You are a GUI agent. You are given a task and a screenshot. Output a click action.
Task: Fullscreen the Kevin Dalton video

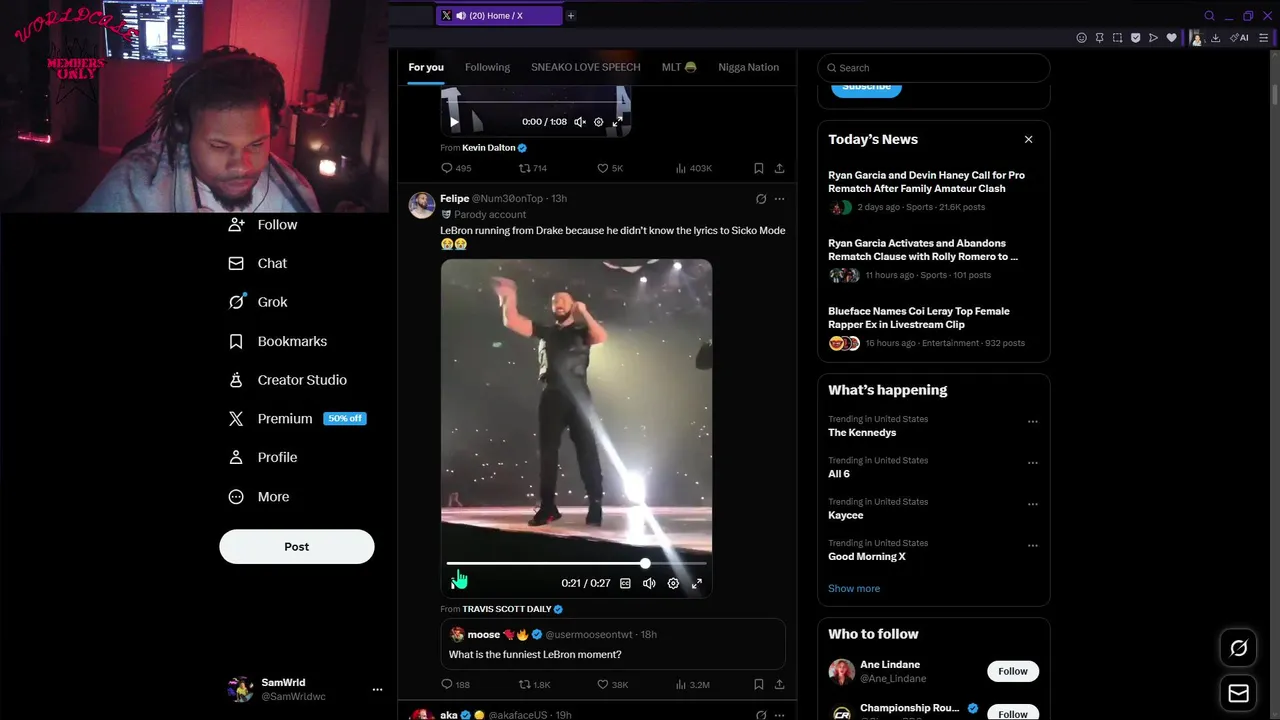[x=617, y=122]
